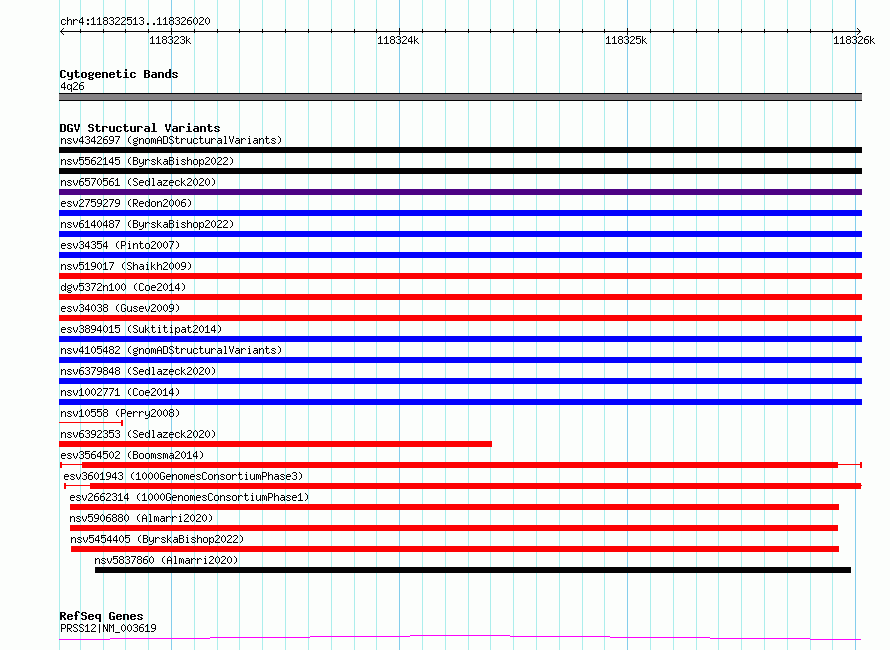Click esv3894015 (Suktitipat2014) label
The image size is (890, 650).
(x=141, y=329)
